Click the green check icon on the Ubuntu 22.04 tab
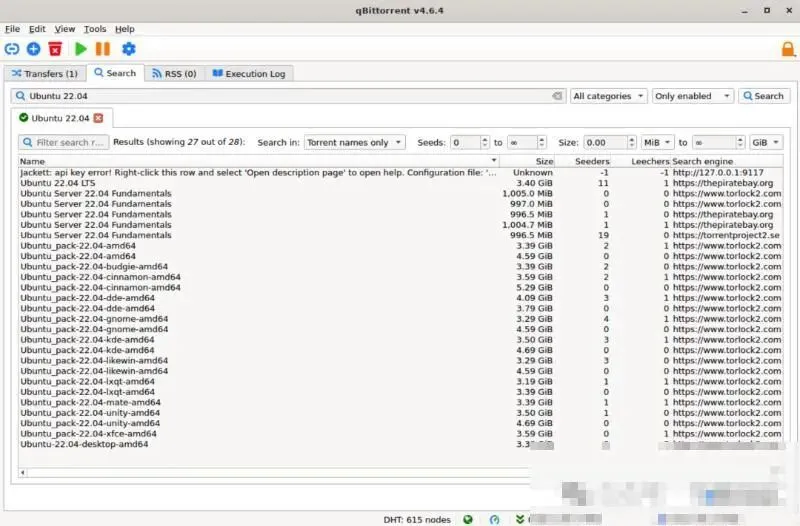Image resolution: width=800 pixels, height=526 pixels. pos(23,118)
